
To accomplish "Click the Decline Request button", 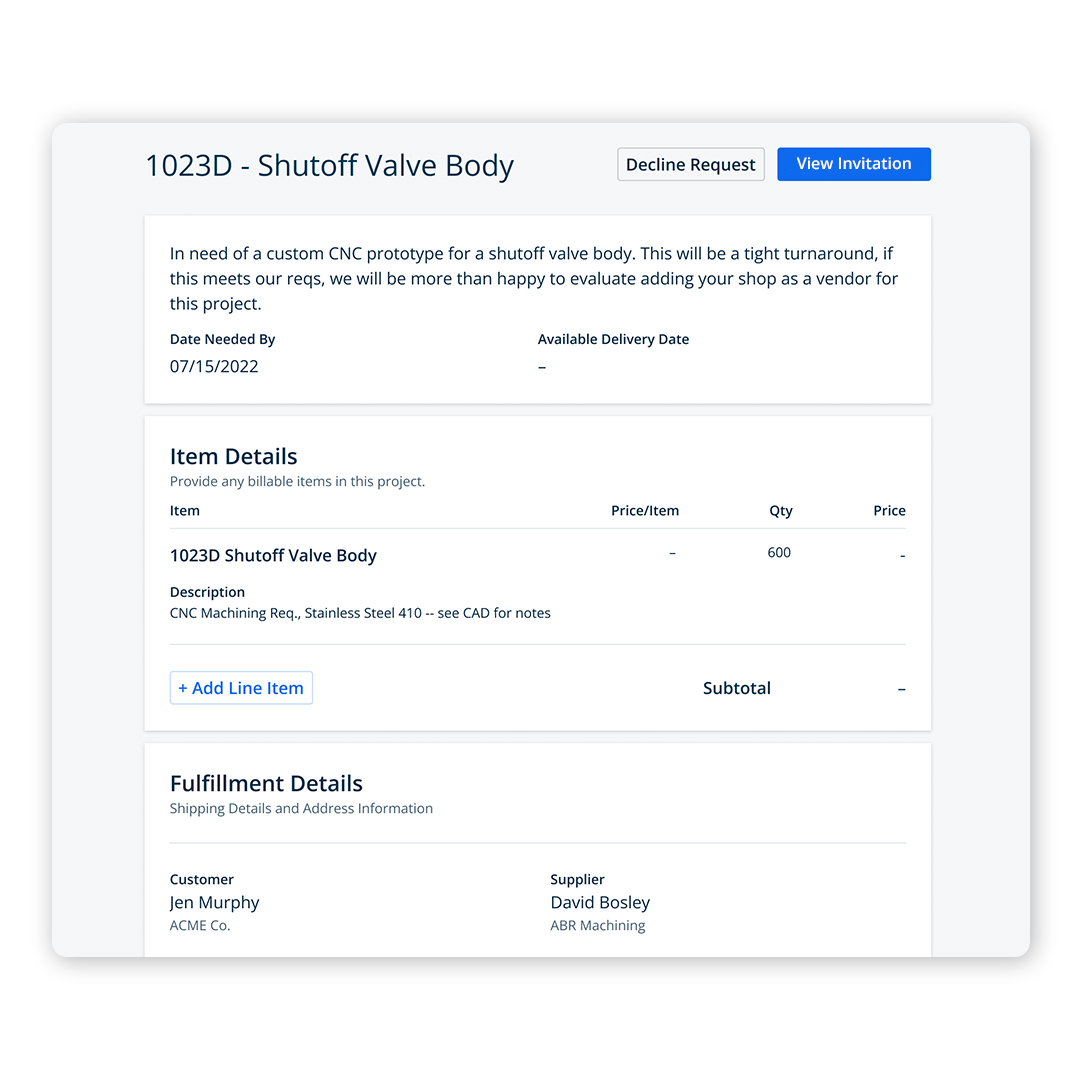I will 690,165.
